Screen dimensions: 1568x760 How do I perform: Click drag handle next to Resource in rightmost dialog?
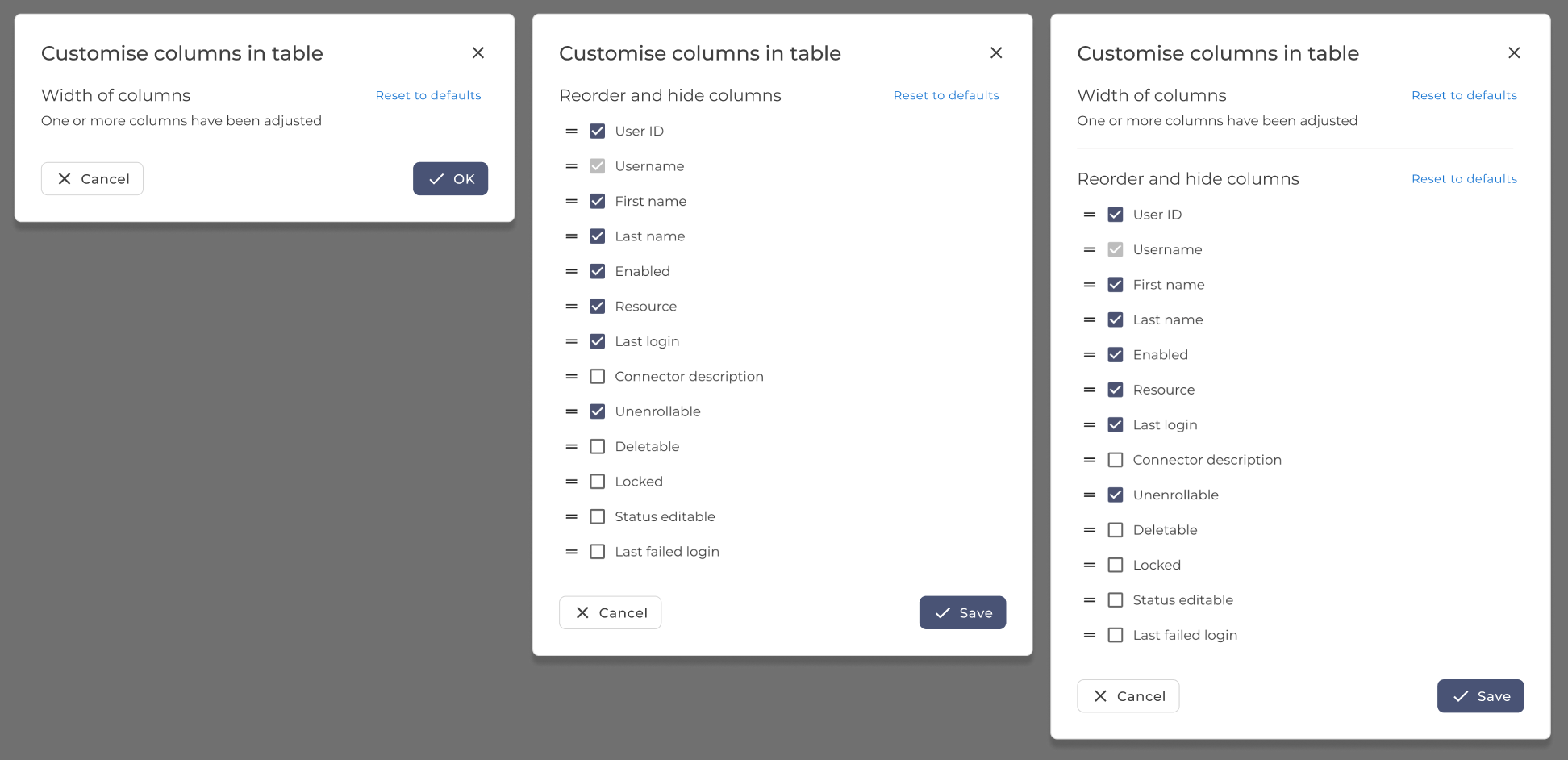coord(1089,390)
